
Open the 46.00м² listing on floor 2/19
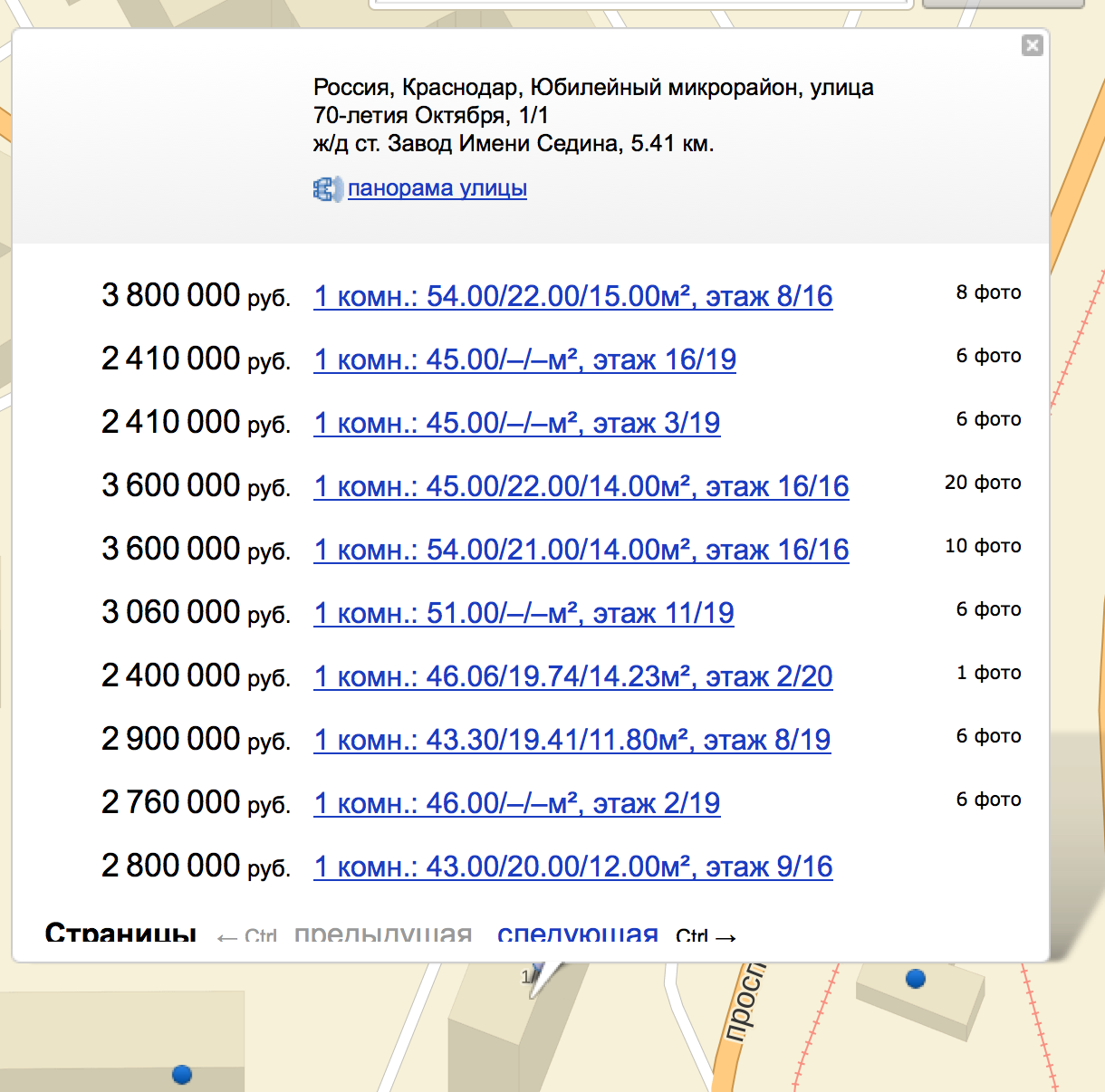(x=516, y=803)
